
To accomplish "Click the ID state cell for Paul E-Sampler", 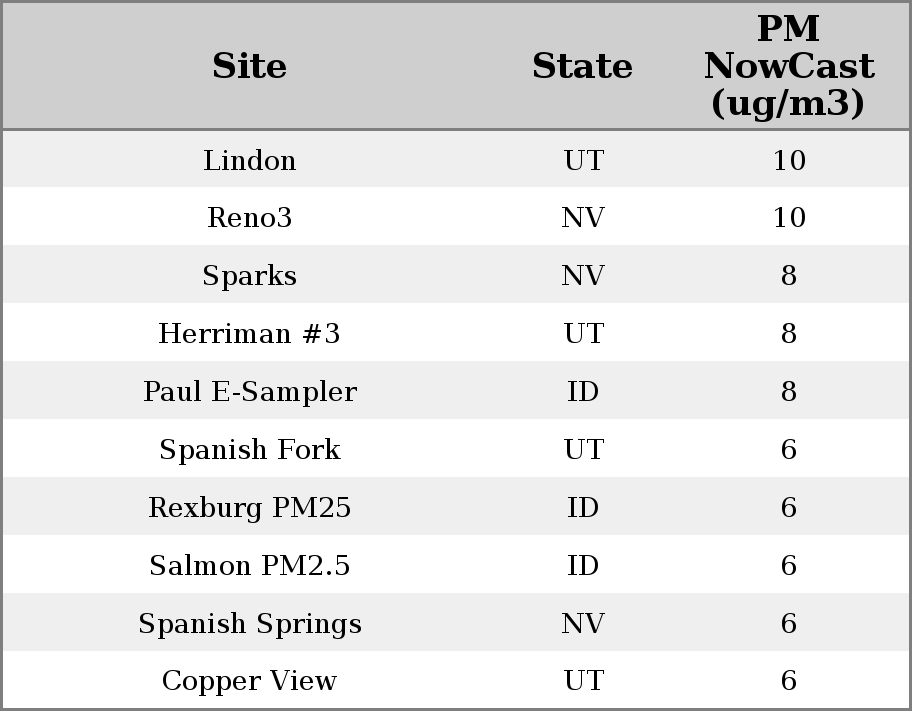I will pyautogui.click(x=583, y=391).
